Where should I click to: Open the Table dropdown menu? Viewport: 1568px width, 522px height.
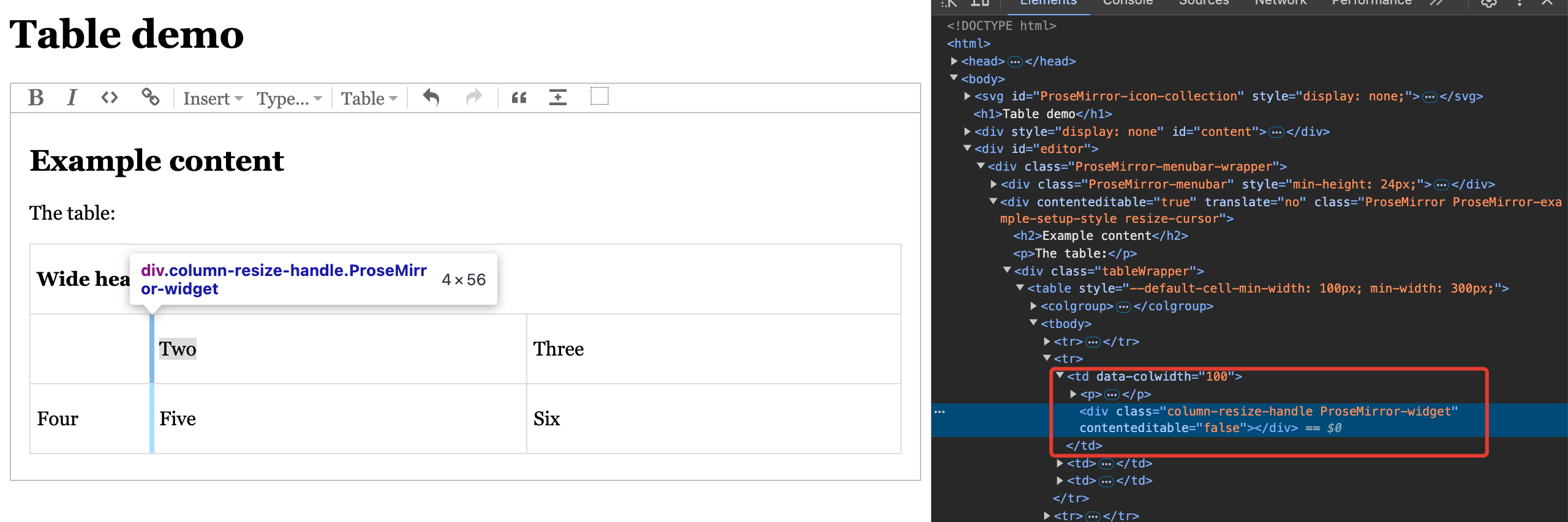click(369, 99)
